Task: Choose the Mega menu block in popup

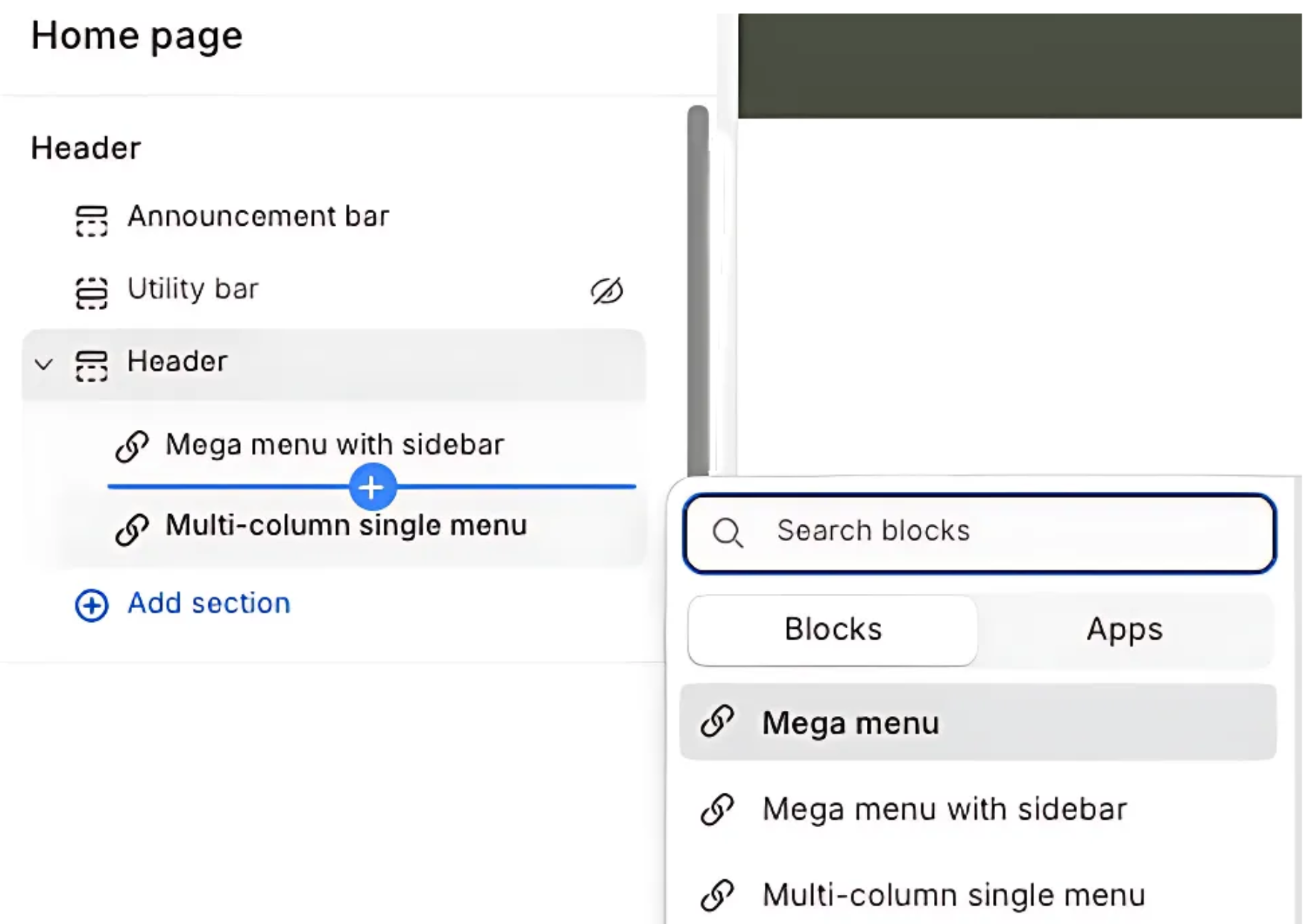Action: (978, 722)
